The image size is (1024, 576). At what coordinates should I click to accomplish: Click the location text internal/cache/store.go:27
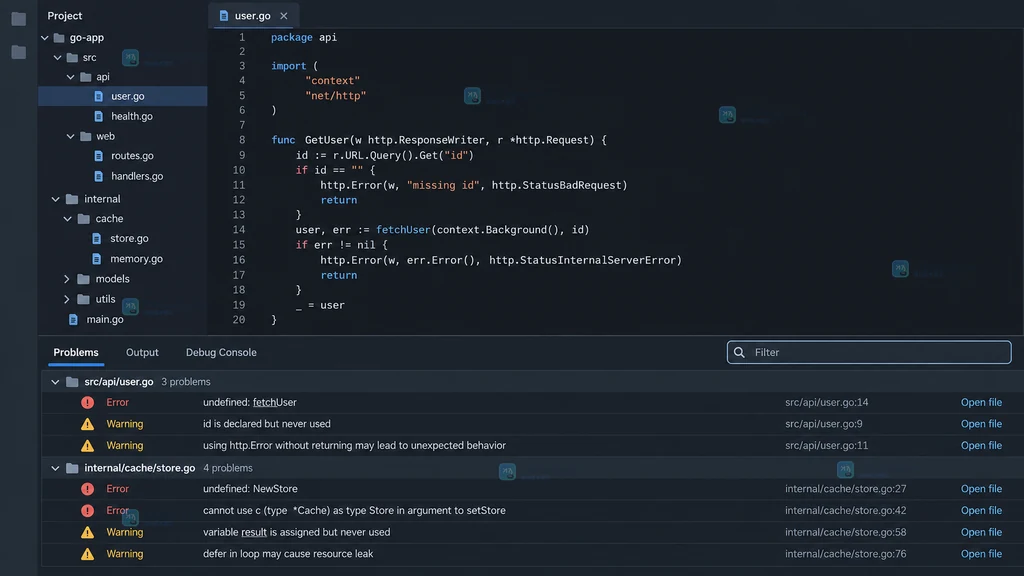(846, 488)
